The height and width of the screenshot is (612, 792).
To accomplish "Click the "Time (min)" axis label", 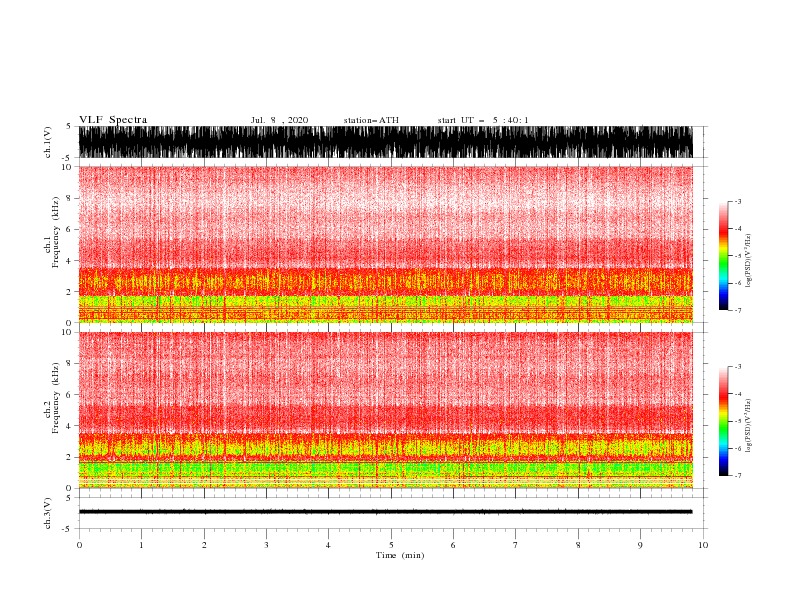I will click(400, 555).
